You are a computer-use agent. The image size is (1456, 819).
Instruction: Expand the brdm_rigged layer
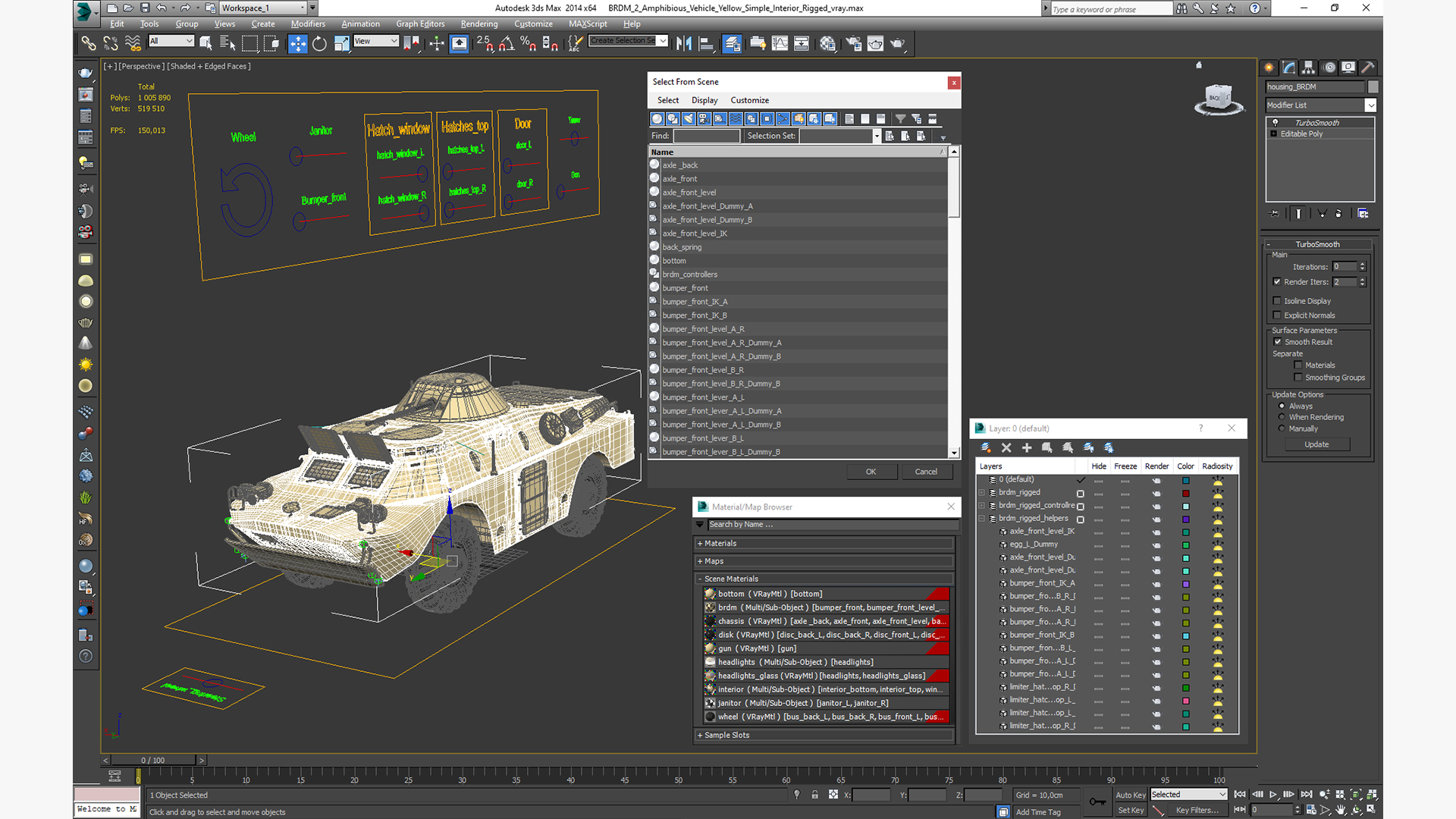pos(982,493)
